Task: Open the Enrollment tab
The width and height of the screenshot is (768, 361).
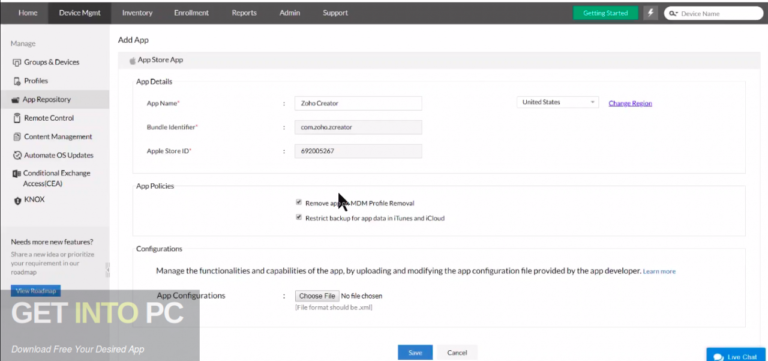Action: pos(192,13)
